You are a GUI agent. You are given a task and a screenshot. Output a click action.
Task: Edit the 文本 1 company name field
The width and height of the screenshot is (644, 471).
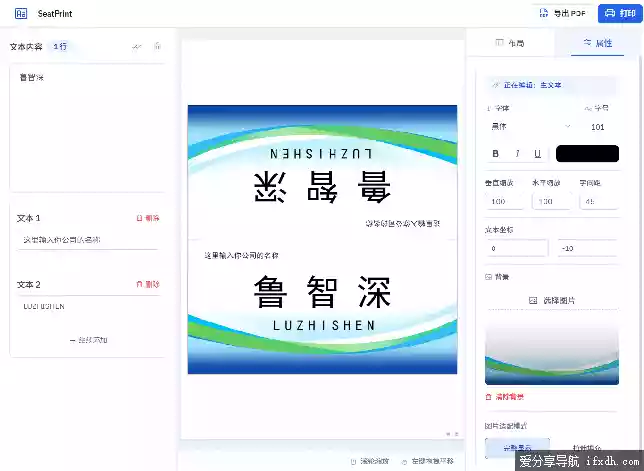click(87, 240)
